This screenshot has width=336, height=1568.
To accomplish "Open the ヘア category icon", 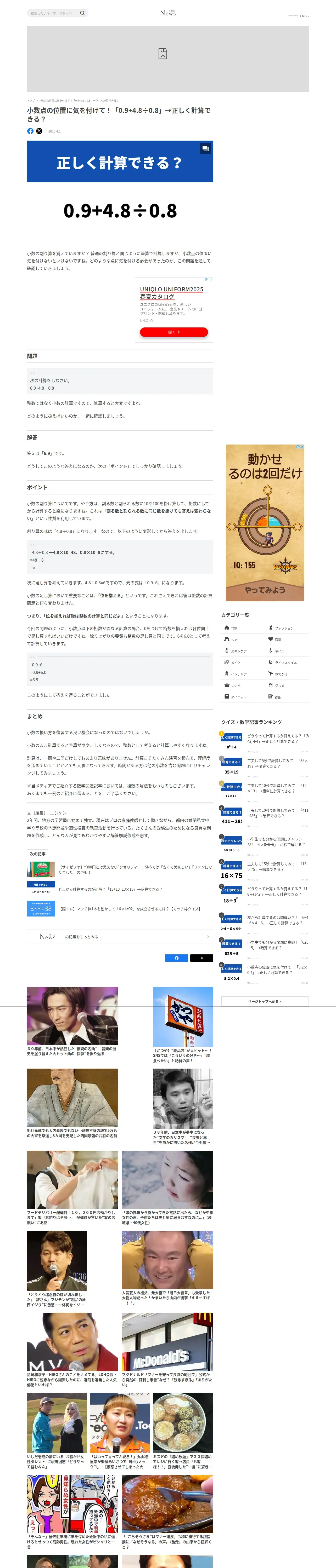I will click(x=227, y=639).
